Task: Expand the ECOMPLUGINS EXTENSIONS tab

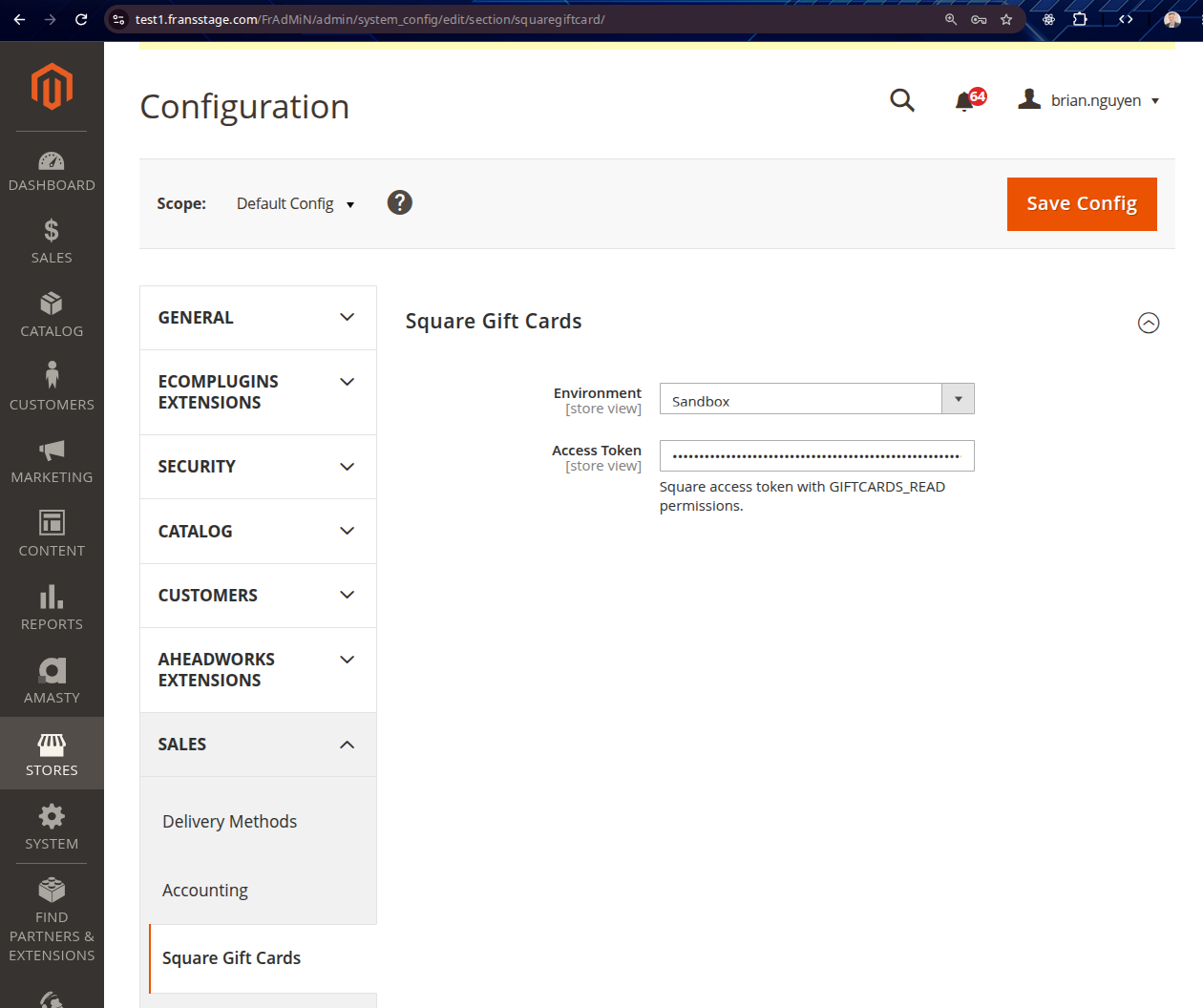Action: point(258,392)
